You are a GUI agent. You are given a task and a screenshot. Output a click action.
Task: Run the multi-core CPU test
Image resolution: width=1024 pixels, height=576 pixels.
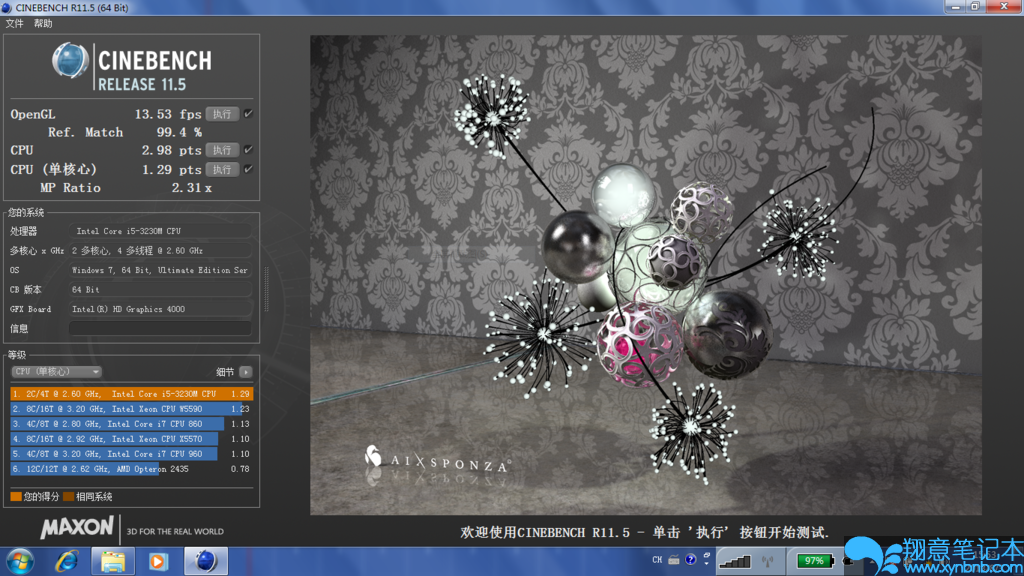tap(222, 150)
